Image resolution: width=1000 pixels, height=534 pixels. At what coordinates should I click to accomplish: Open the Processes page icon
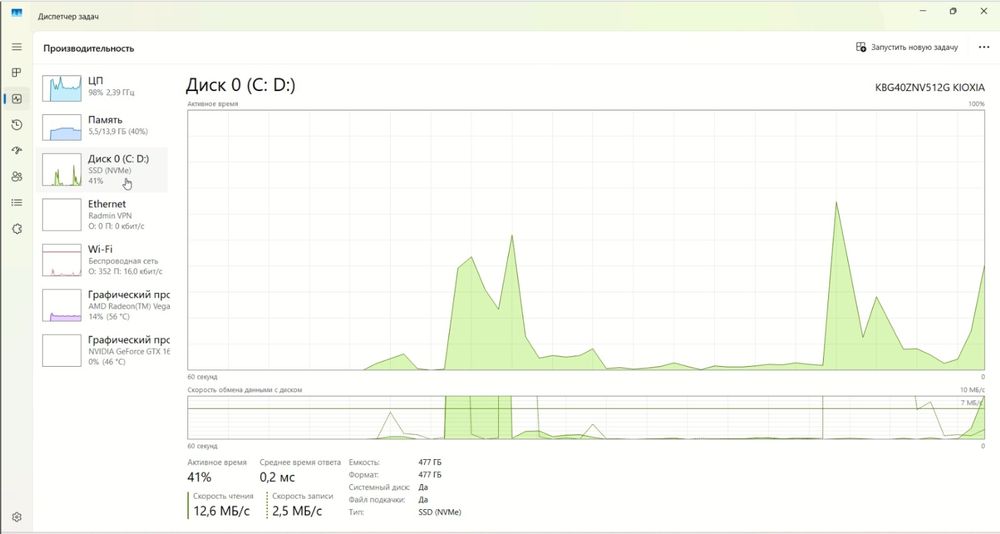[17, 72]
